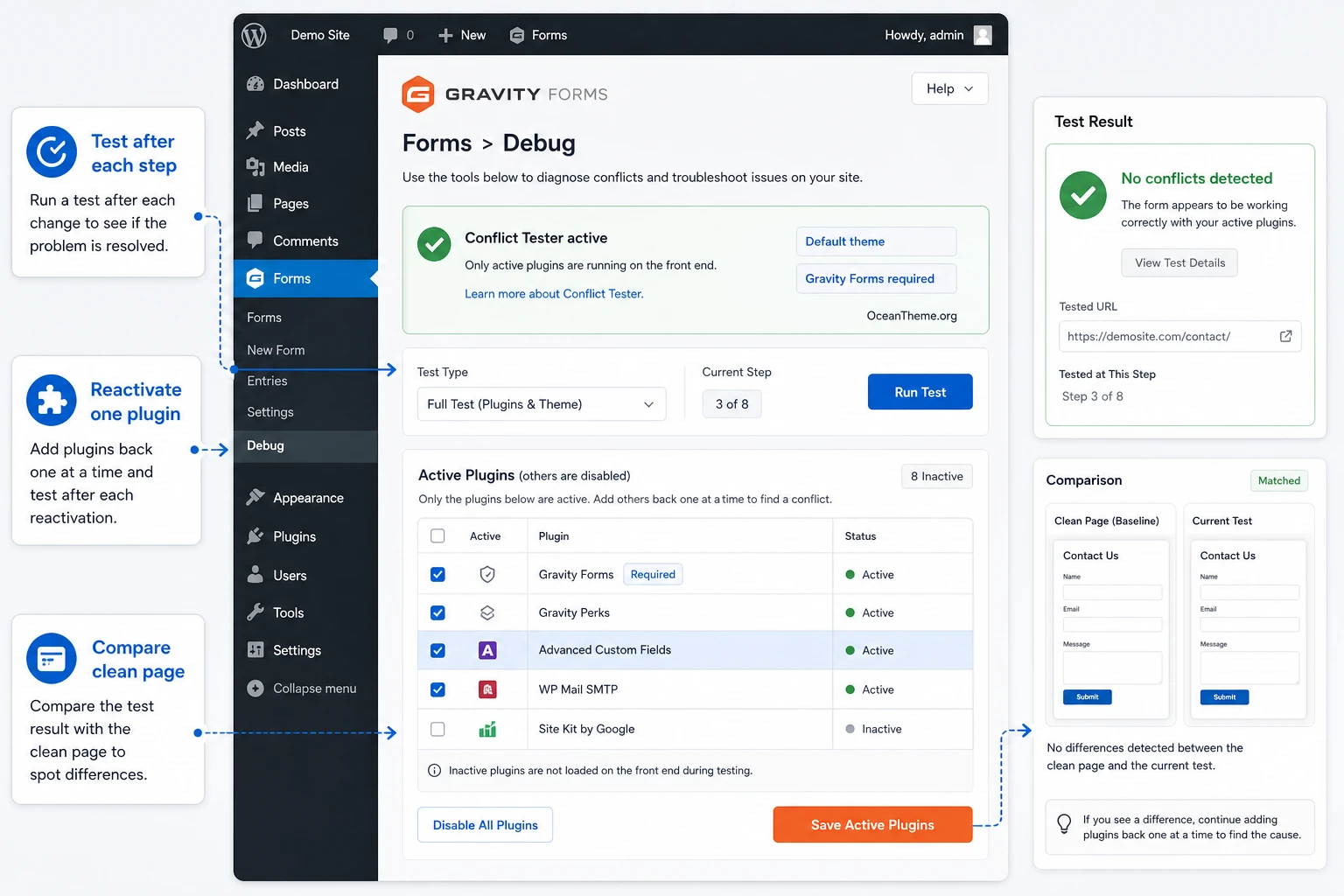This screenshot has height=896, width=1344.
Task: Click the Step 3 of 8 text in Test Result
Action: click(x=1092, y=396)
